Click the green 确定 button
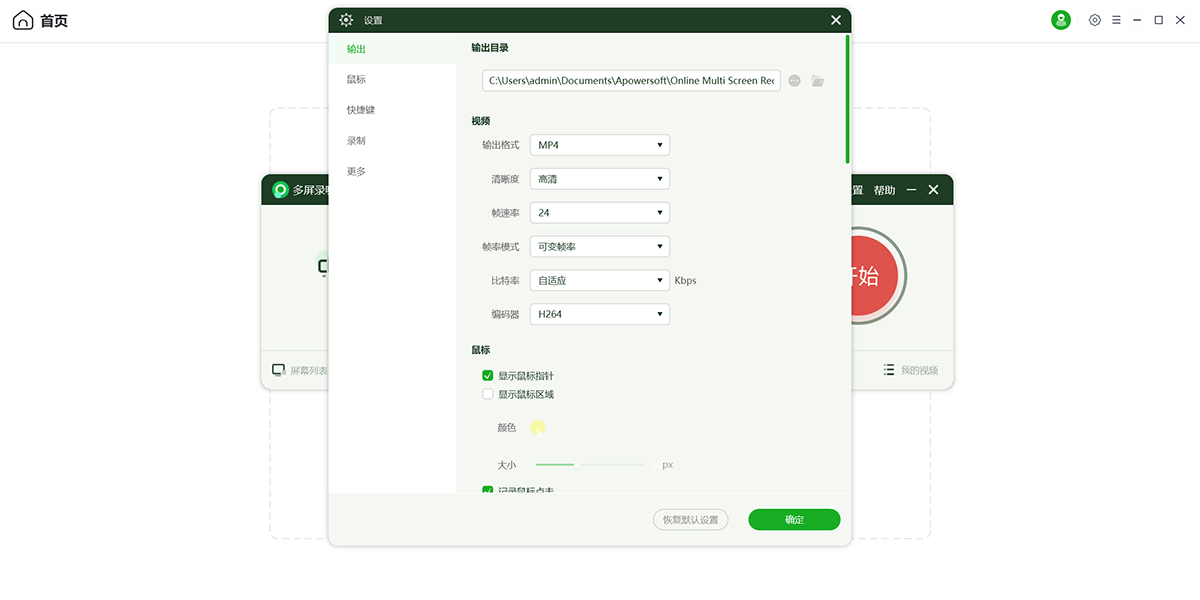 click(x=794, y=520)
